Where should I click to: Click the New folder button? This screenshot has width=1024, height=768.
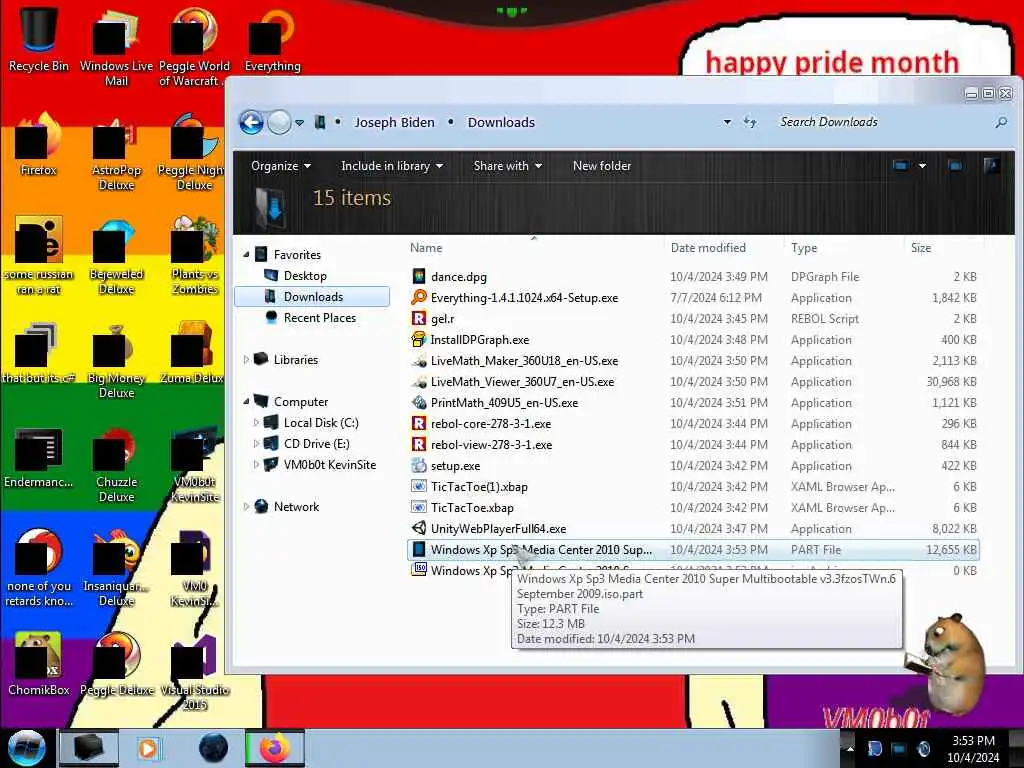point(601,166)
